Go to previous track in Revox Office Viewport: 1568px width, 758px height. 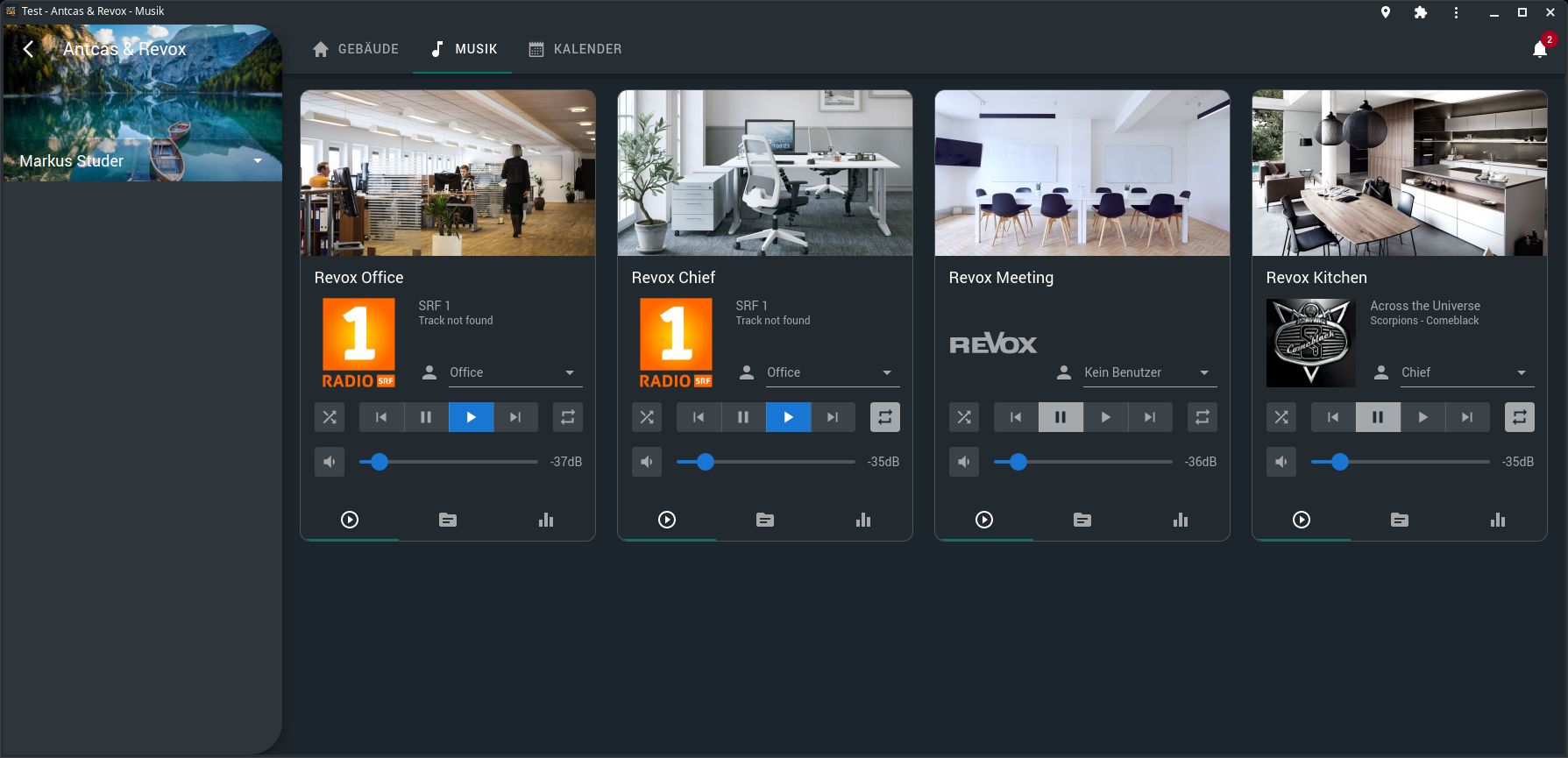(x=381, y=417)
